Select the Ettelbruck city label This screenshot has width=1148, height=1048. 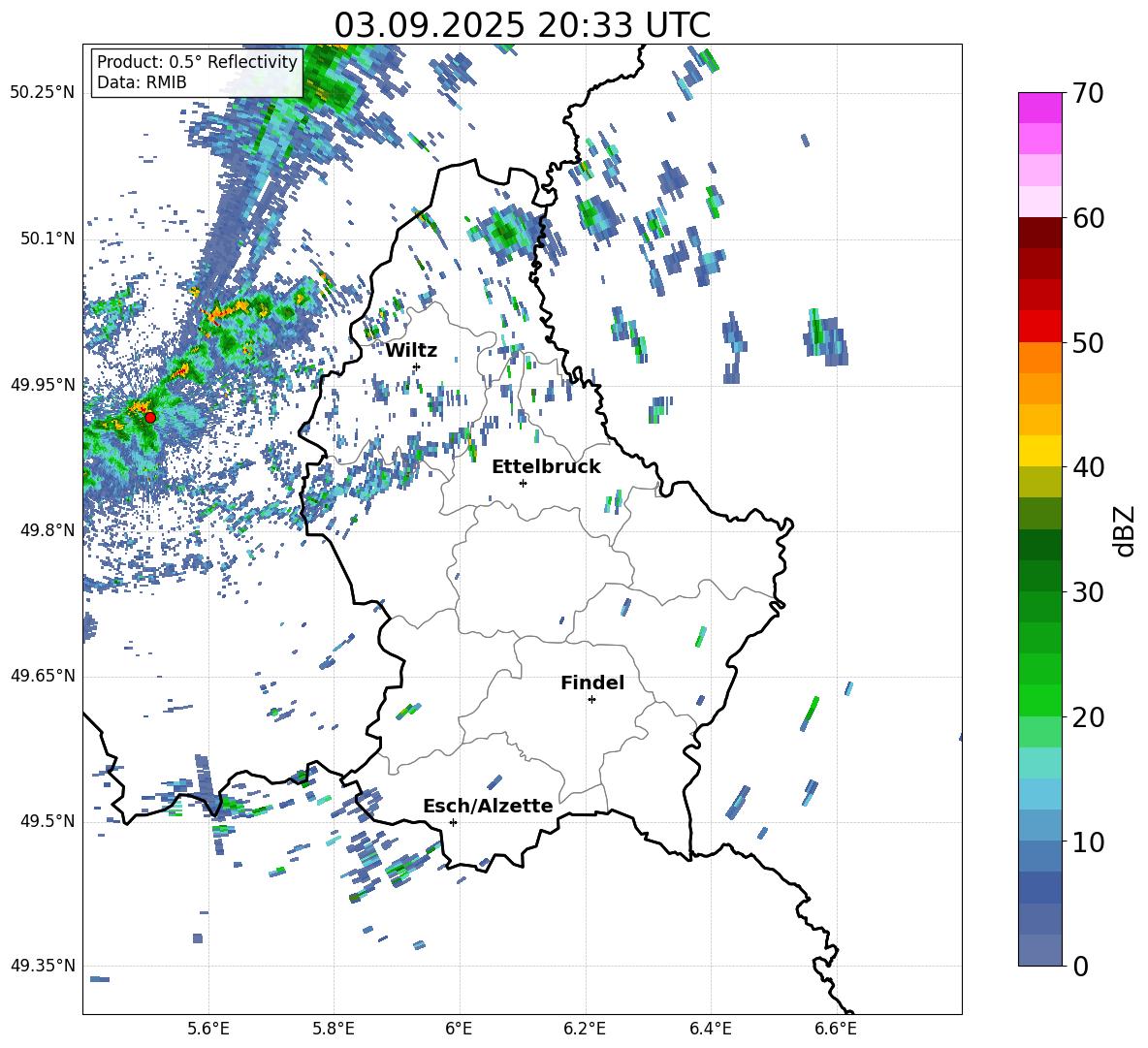[546, 467]
